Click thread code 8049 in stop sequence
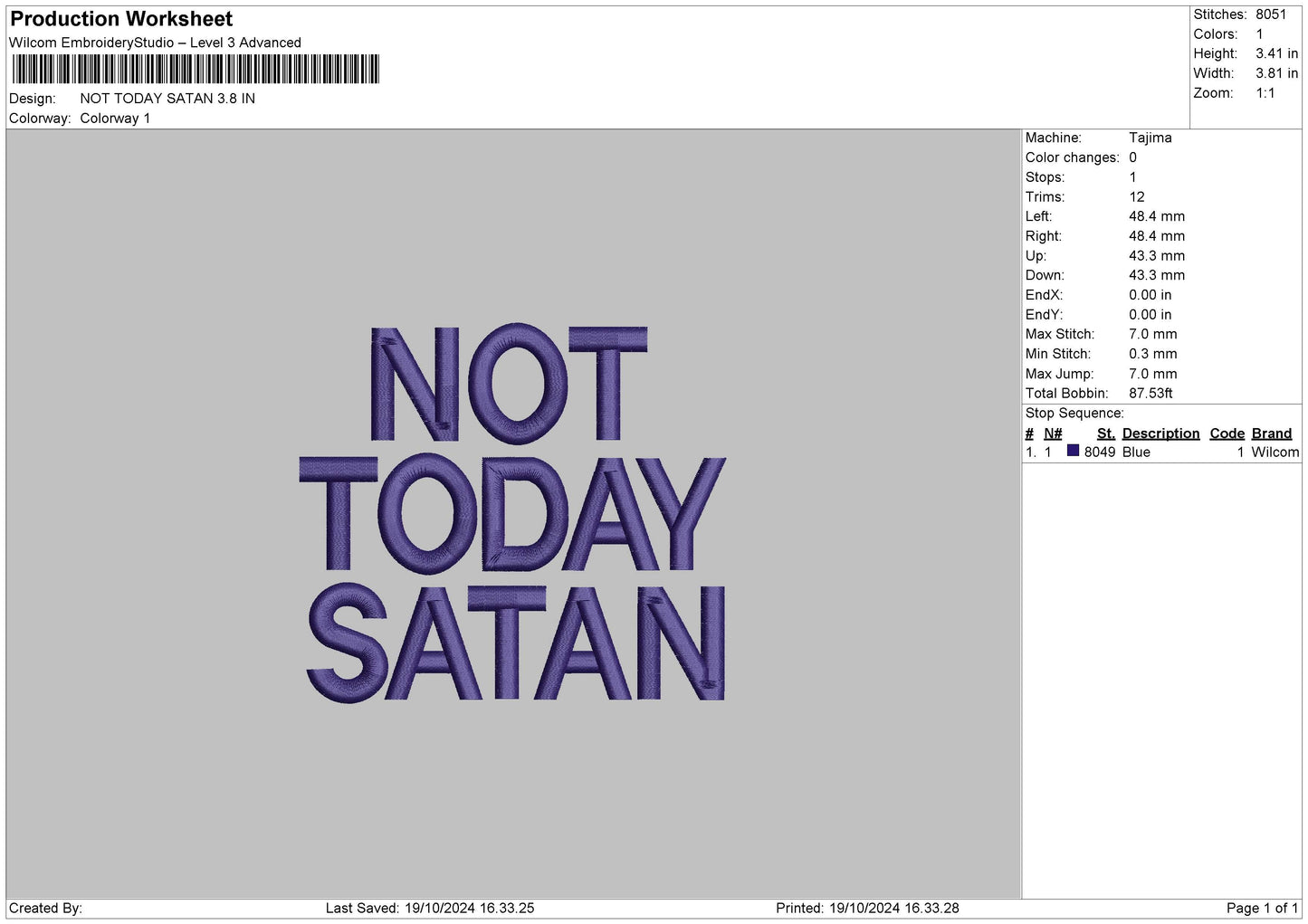 tap(1100, 452)
